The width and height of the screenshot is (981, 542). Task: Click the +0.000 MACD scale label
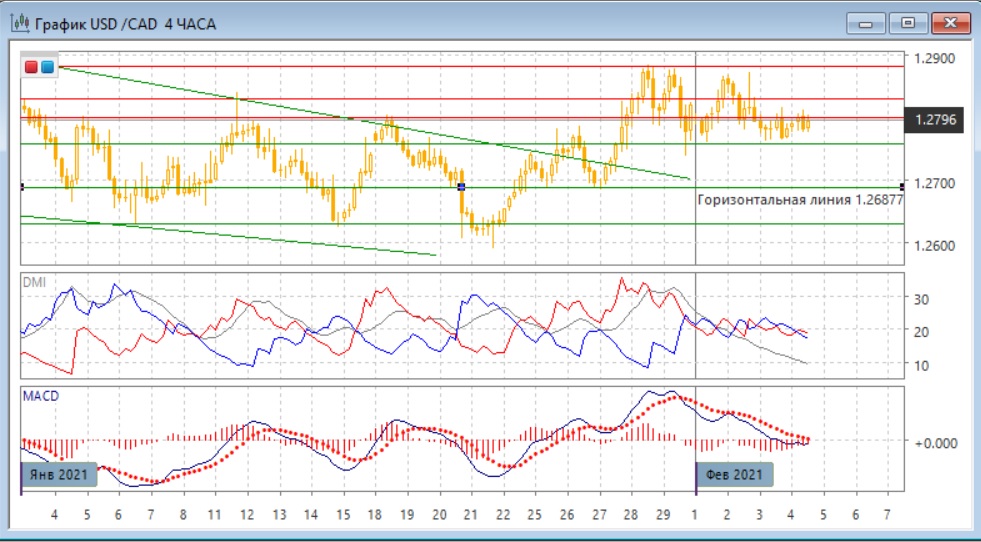coord(937,441)
